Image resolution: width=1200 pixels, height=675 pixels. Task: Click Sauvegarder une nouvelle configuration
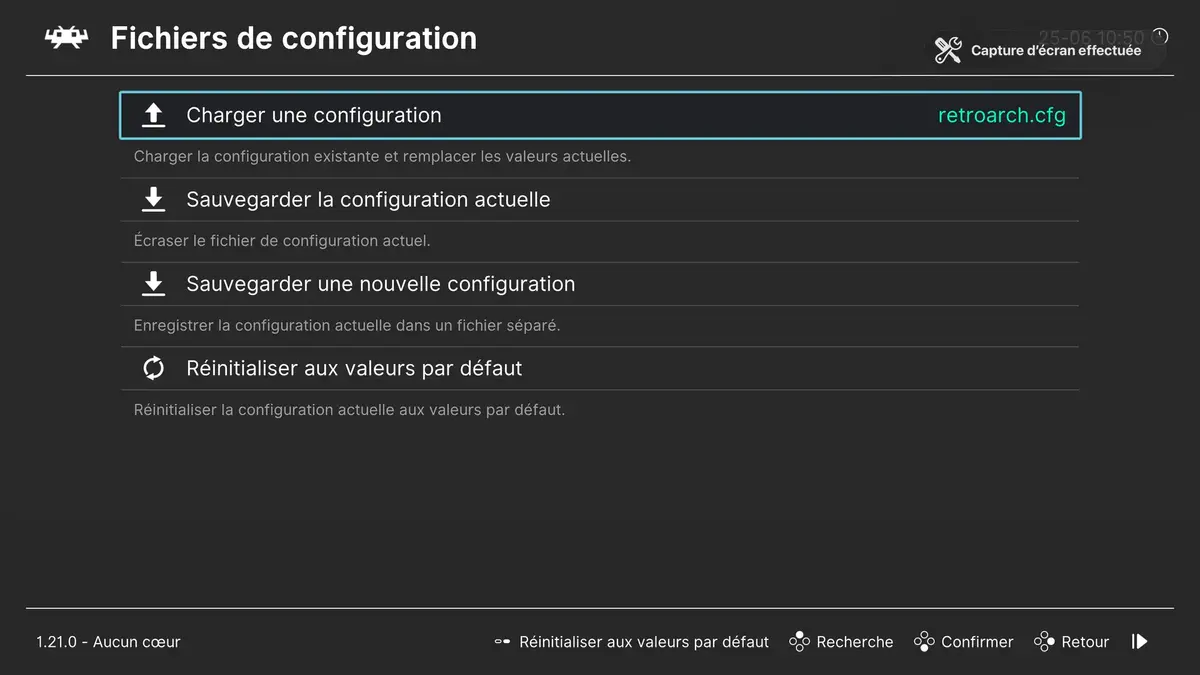pyautogui.click(x=380, y=283)
